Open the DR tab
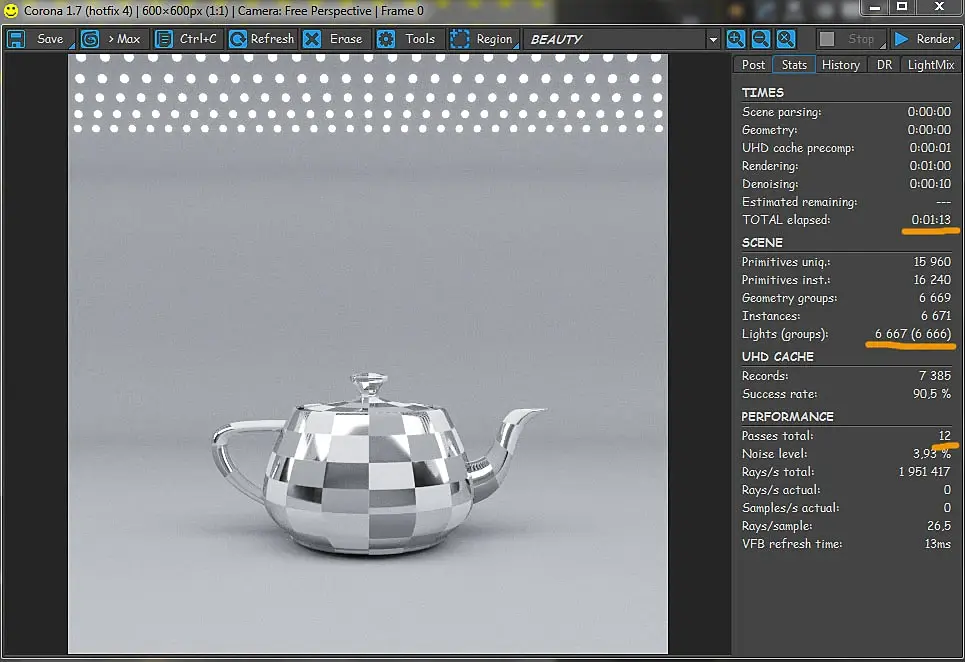This screenshot has height=662, width=965. (x=884, y=65)
